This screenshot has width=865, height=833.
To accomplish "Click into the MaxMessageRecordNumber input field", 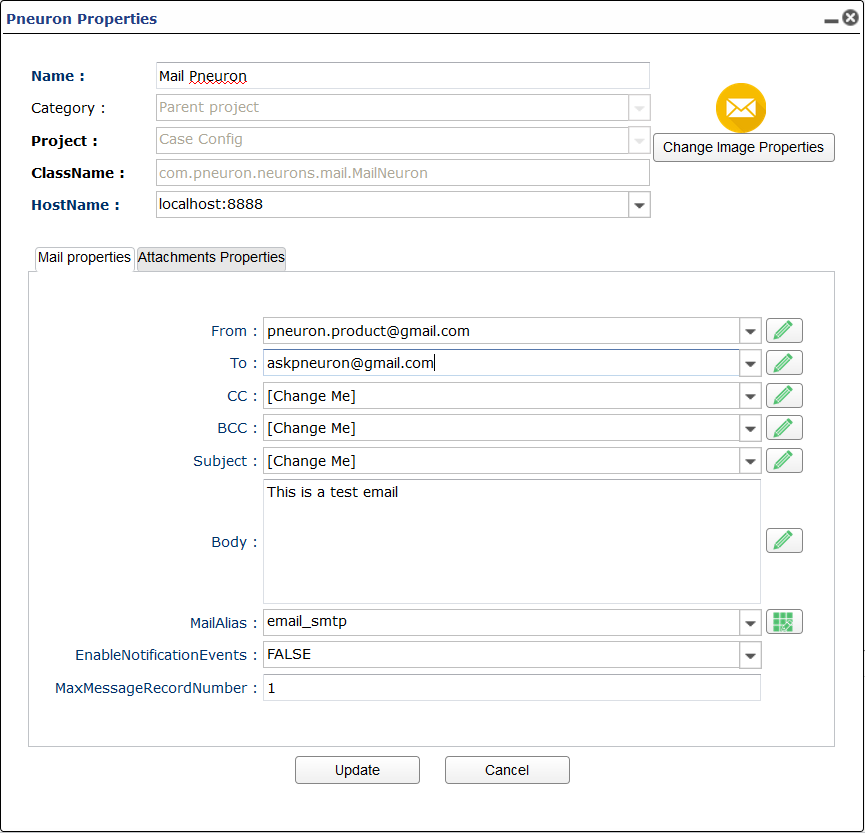I will click(511, 688).
